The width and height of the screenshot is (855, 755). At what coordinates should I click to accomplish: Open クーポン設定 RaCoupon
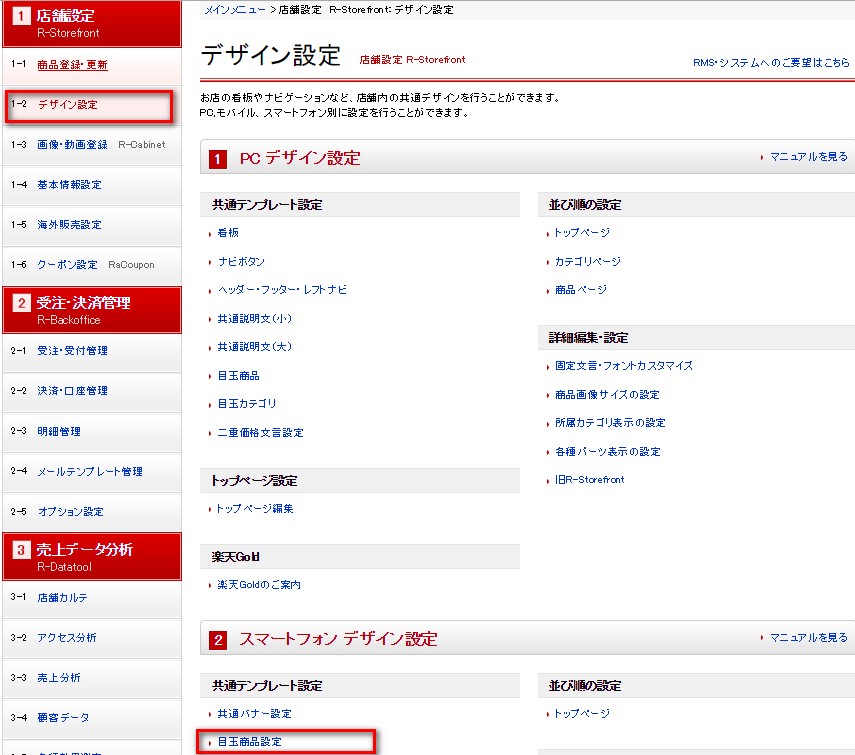click(x=67, y=265)
